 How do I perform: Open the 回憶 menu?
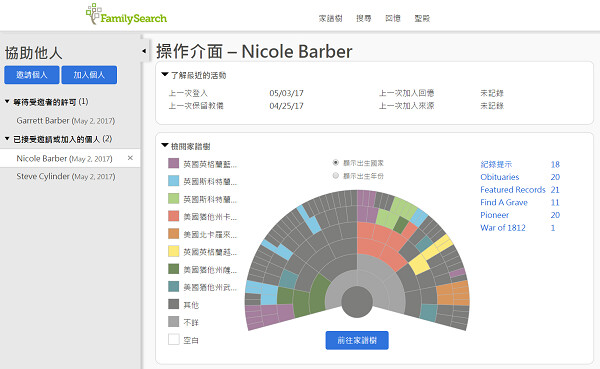(x=393, y=18)
